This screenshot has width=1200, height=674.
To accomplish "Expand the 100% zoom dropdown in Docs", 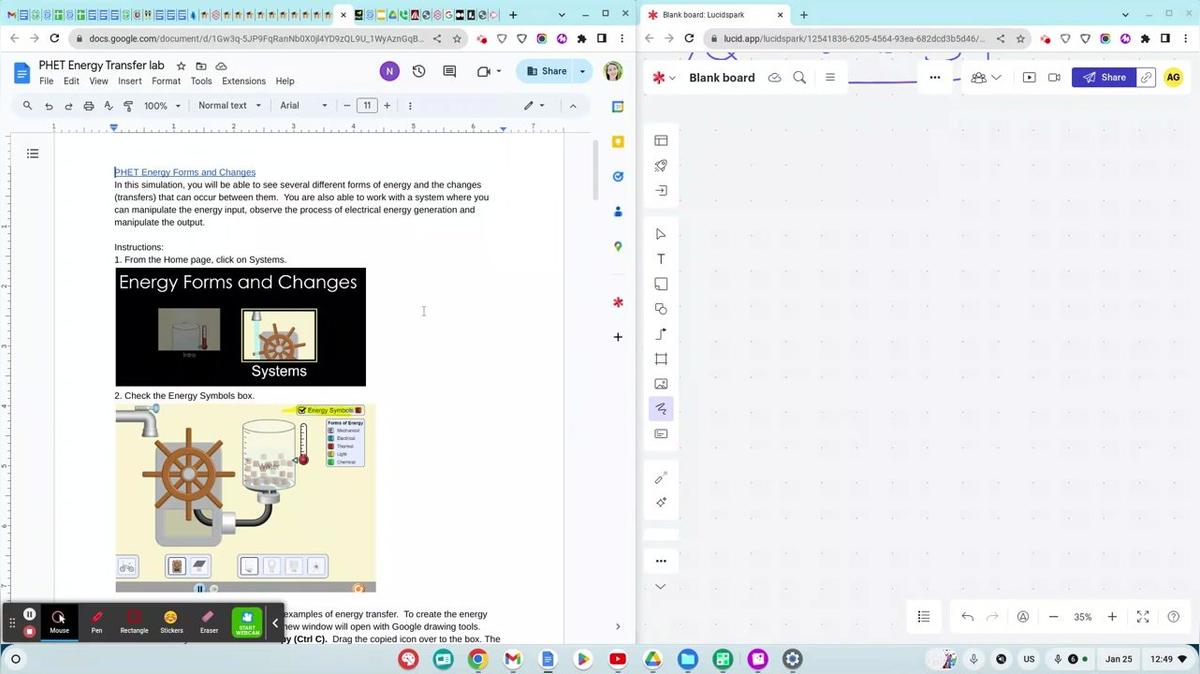I will point(163,106).
